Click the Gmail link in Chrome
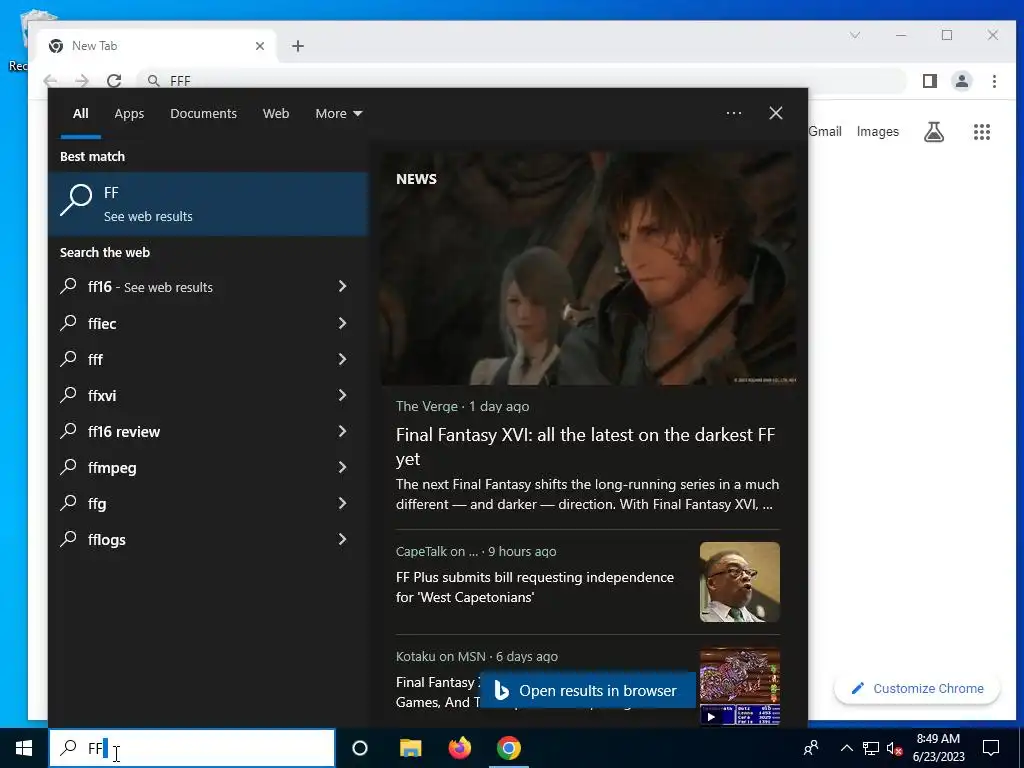Image resolution: width=1024 pixels, height=768 pixels. 825,132
